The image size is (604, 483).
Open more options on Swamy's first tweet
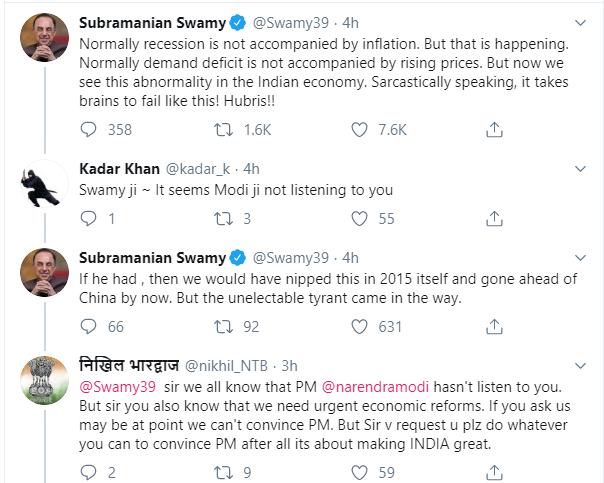pyautogui.click(x=579, y=21)
